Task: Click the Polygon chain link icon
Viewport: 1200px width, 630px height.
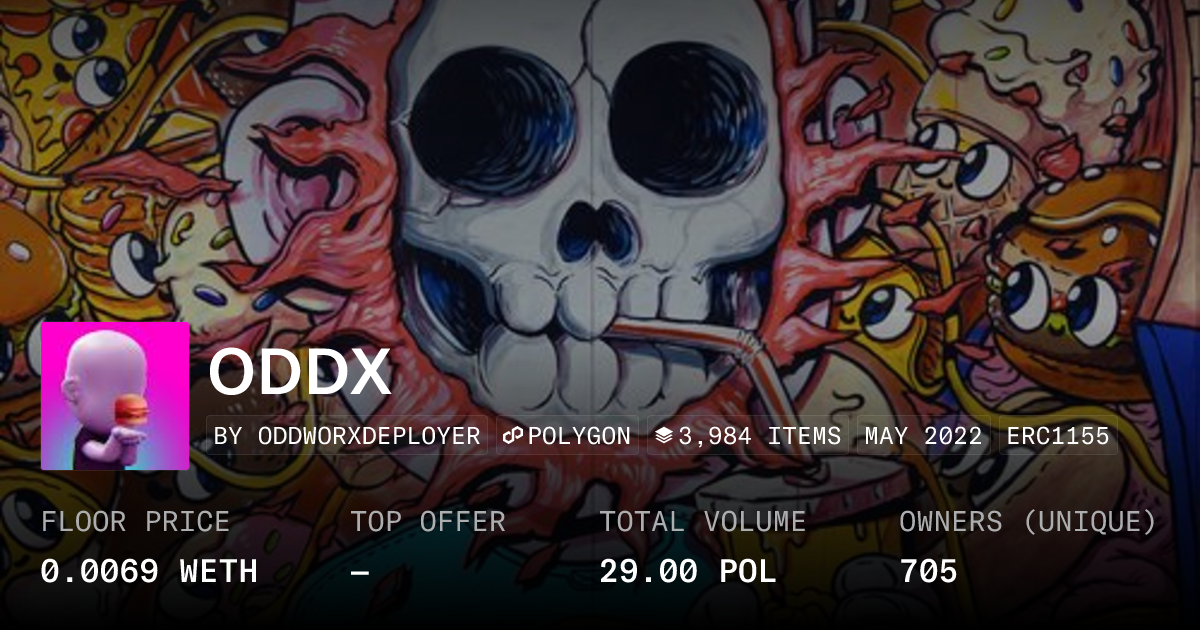Action: [513, 436]
